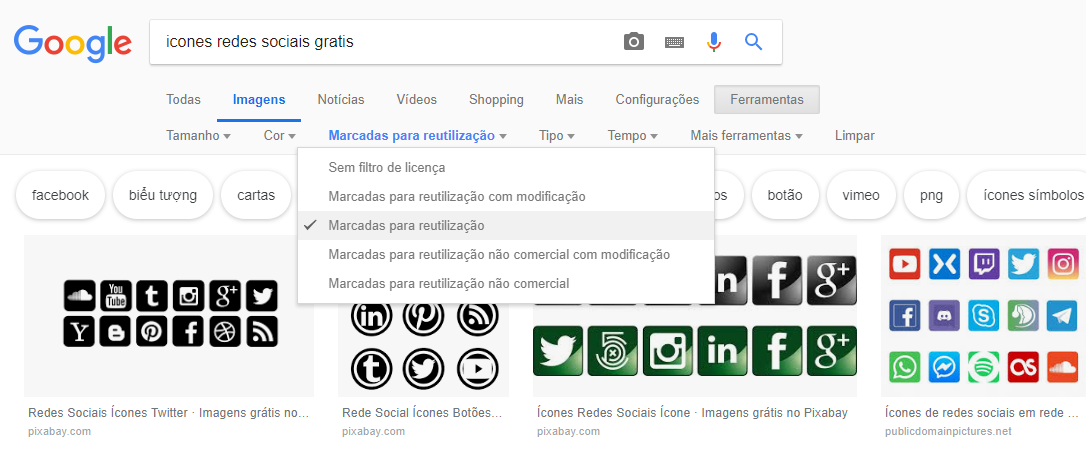Viewport: 1086px width, 451px height.
Task: Switch to the Todas tab
Action: pyautogui.click(x=184, y=100)
